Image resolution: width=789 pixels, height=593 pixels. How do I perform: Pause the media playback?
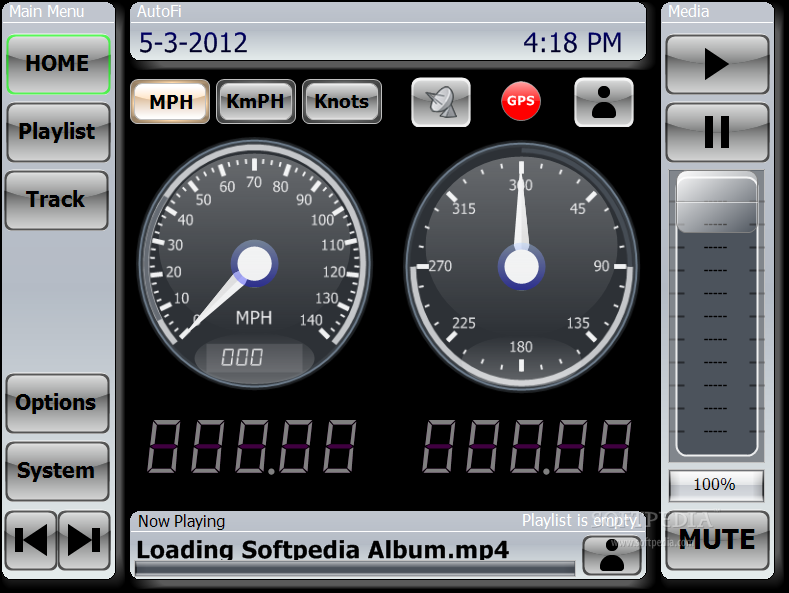tap(717, 132)
